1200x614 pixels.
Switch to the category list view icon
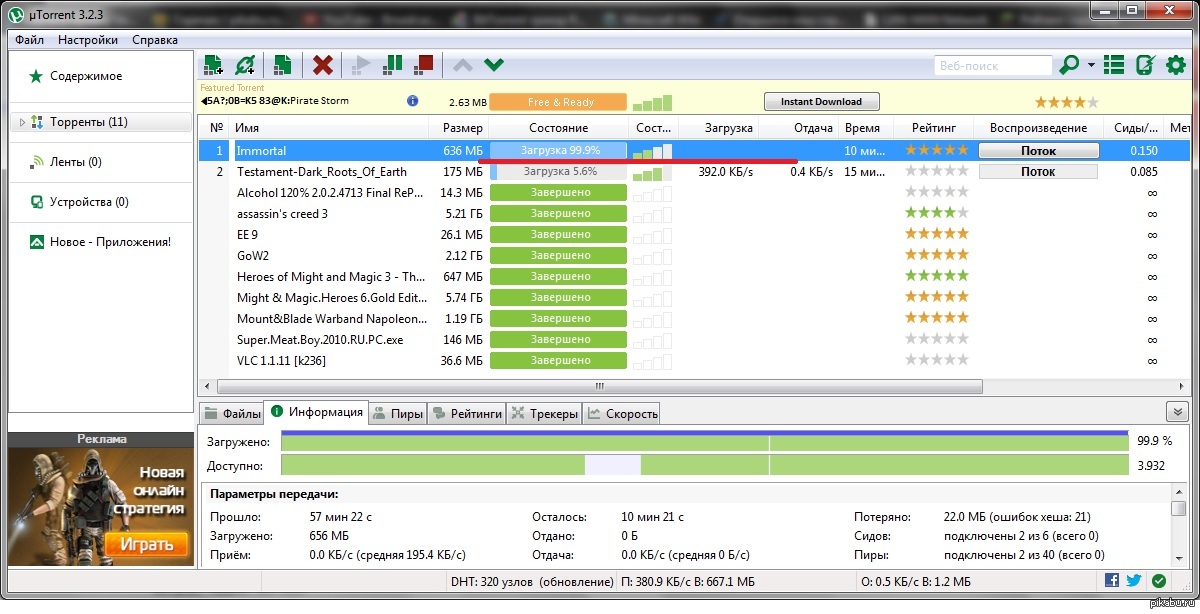click(1114, 65)
